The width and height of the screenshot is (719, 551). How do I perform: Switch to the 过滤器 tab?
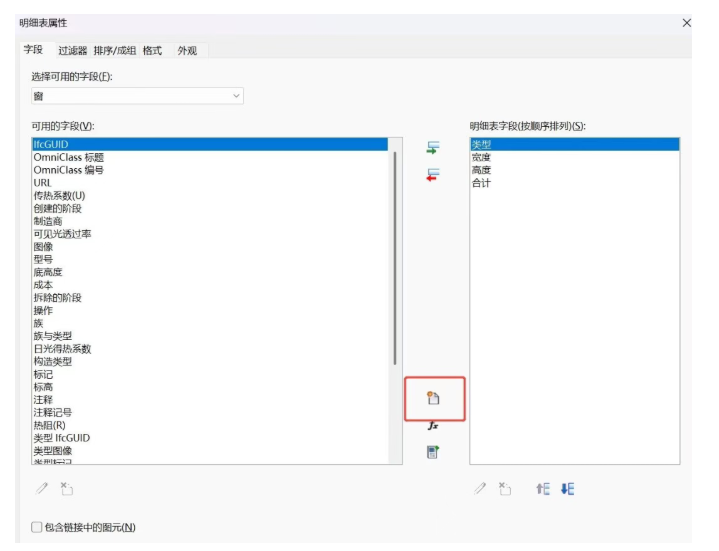(x=72, y=50)
